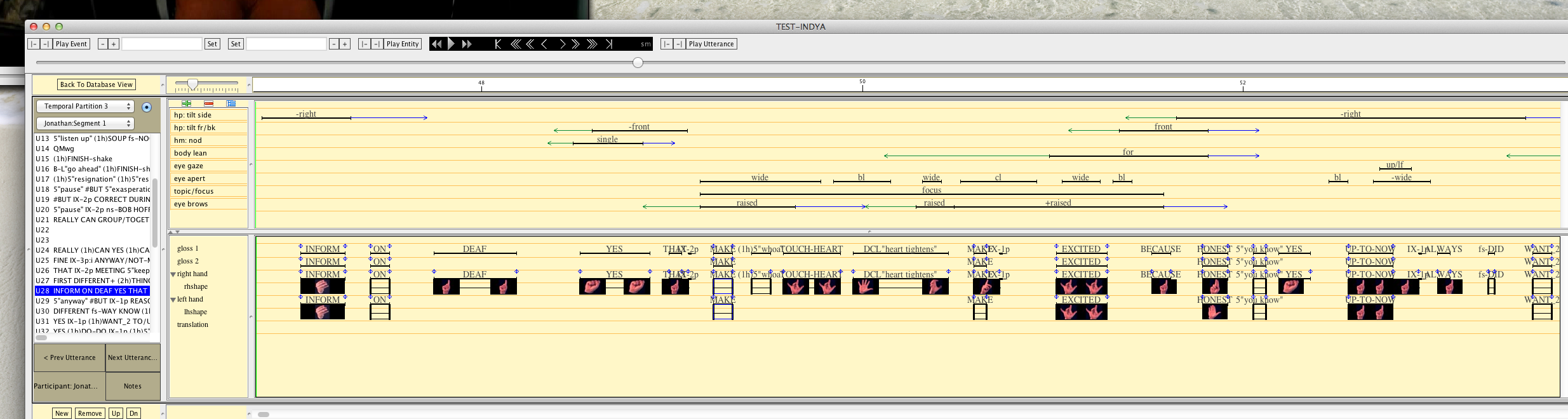Screen dimensions: 1568x419
Task: Select the eye brows field row
Action: 208,204
